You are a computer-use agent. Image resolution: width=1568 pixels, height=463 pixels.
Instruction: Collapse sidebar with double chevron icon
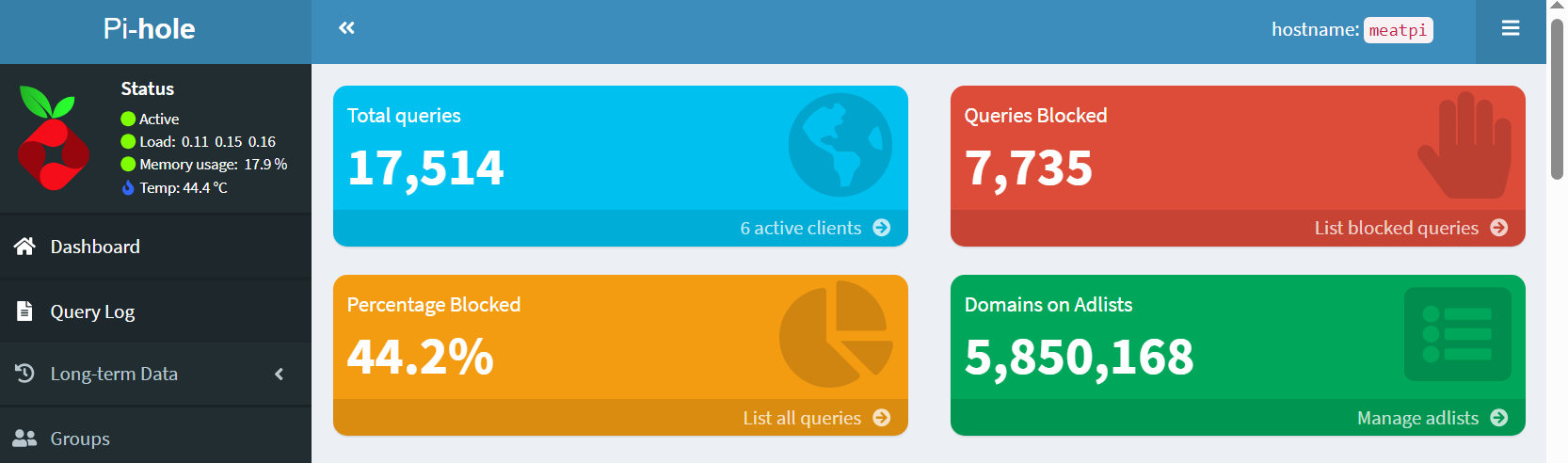point(346,28)
